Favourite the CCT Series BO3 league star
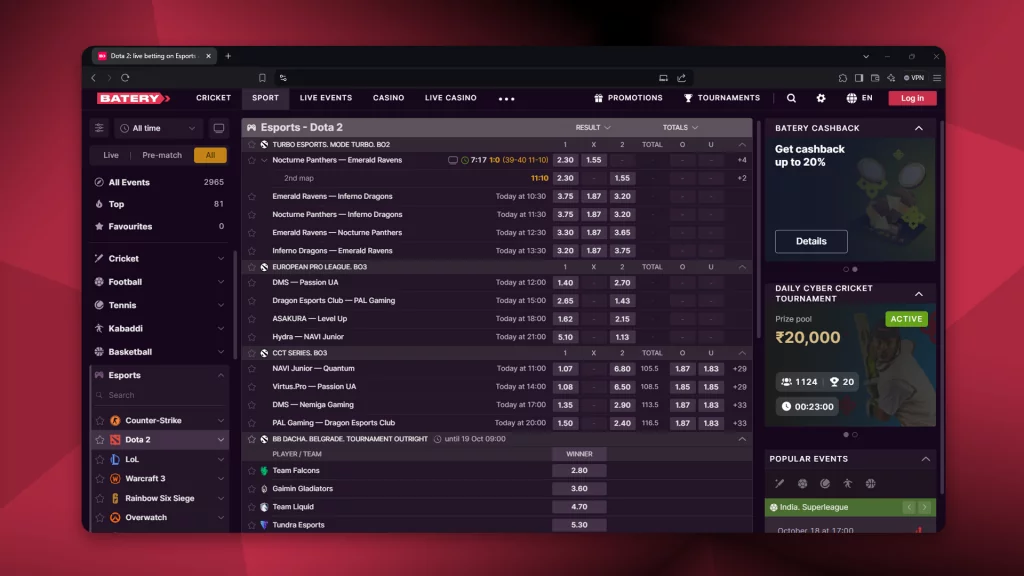This screenshot has height=576, width=1024. (x=251, y=353)
